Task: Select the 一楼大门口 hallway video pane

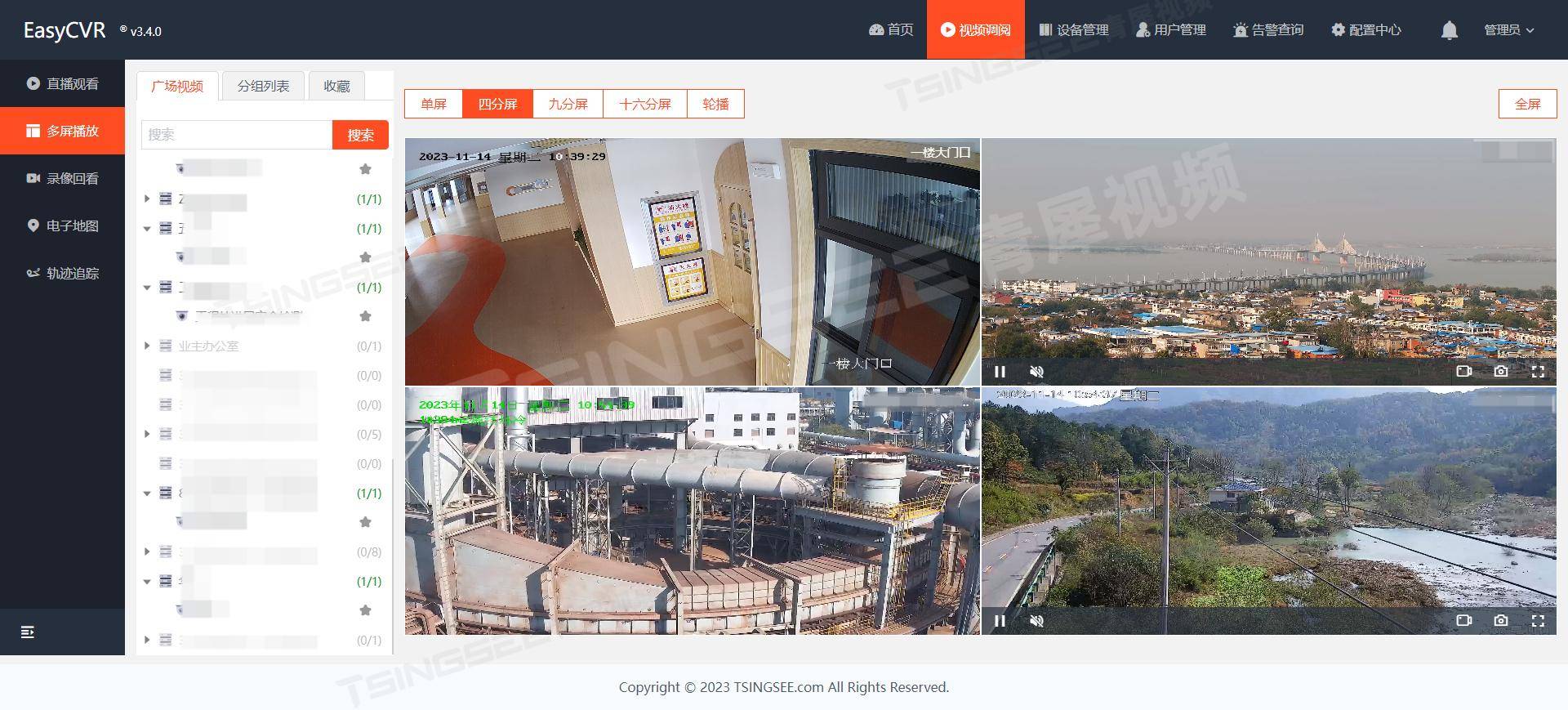Action: [693, 261]
